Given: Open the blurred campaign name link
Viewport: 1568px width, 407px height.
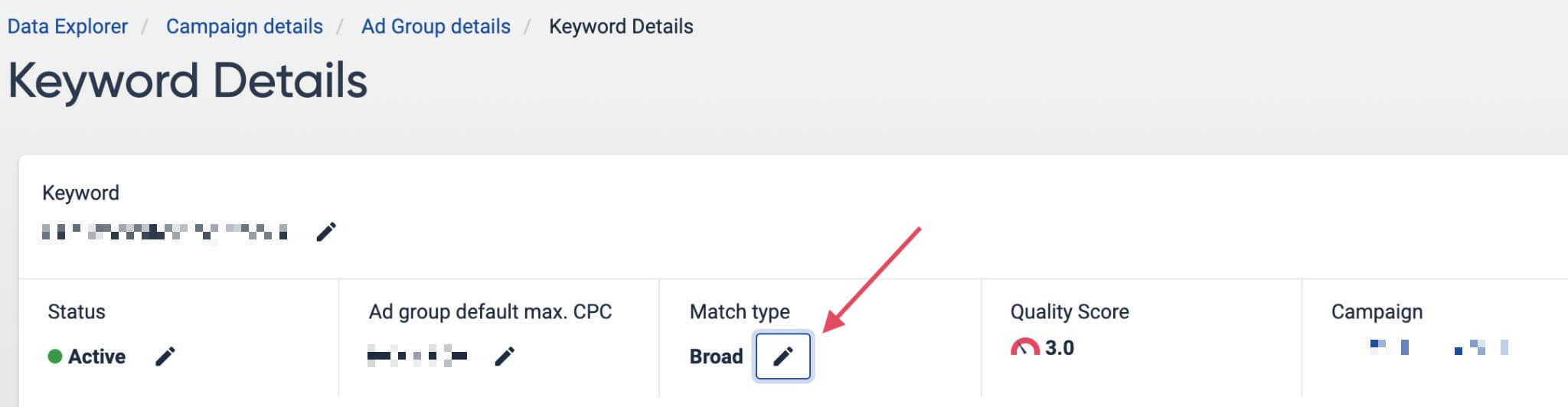Looking at the screenshot, I should point(1438,348).
